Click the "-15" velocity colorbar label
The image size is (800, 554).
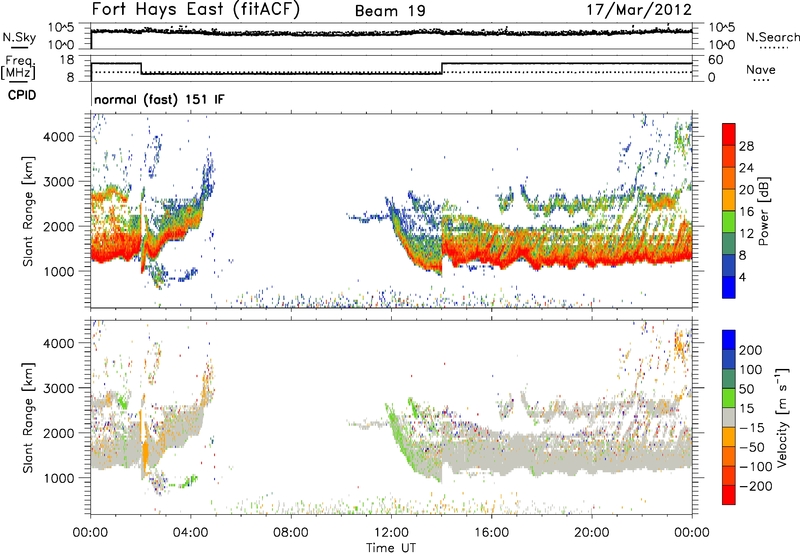tap(752, 427)
